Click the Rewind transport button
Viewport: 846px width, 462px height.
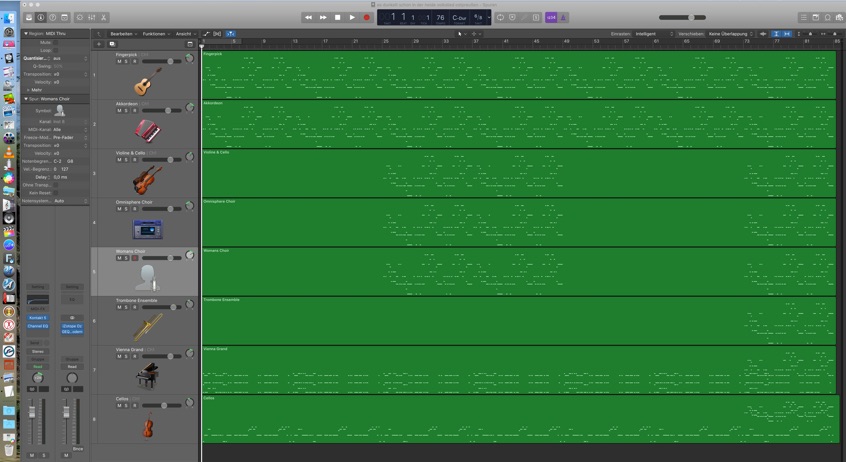(308, 17)
